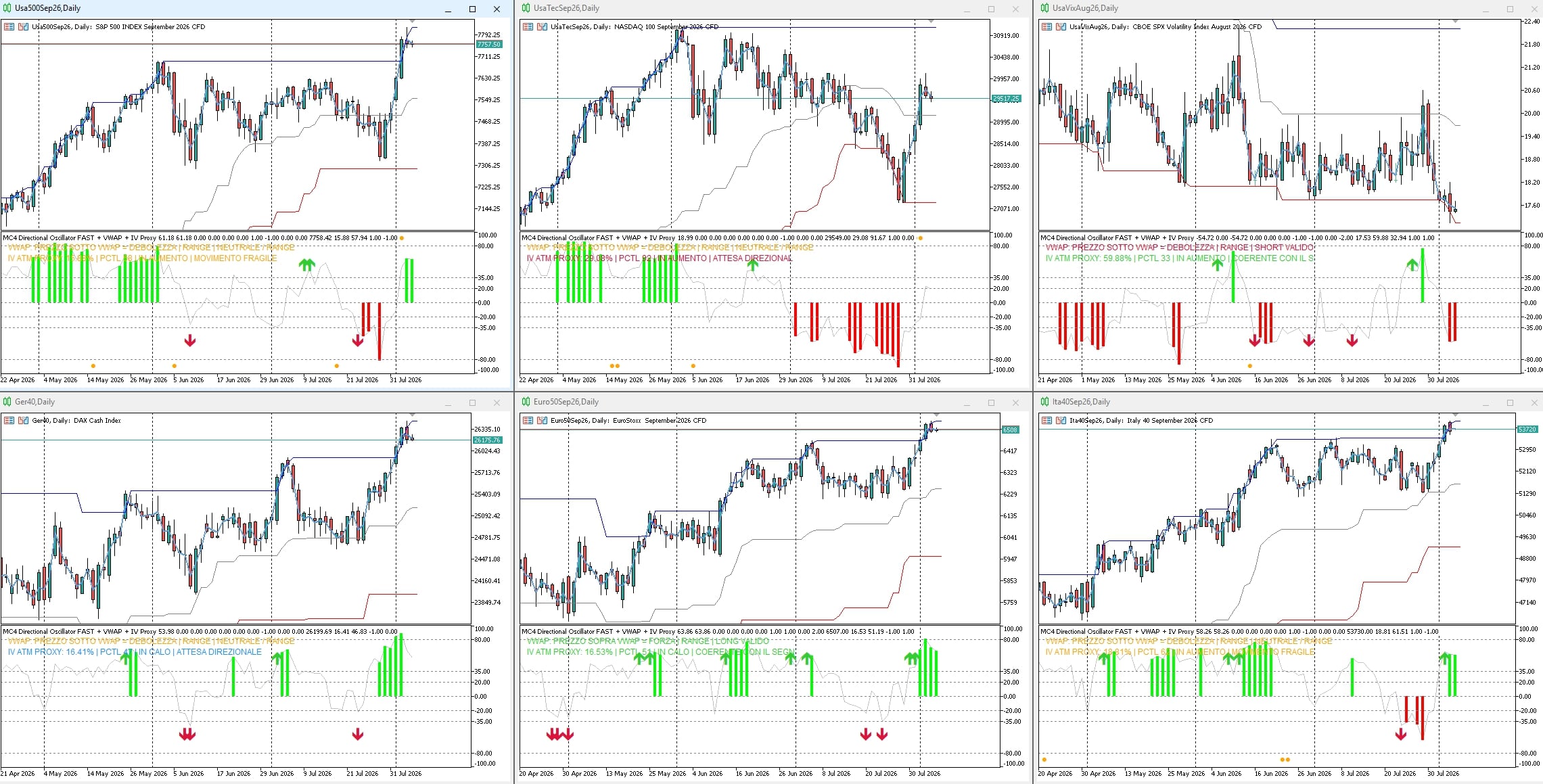Maximize the UsaTecSep26 chart window
Screen dimensions: 1543x784
[x=991, y=9]
